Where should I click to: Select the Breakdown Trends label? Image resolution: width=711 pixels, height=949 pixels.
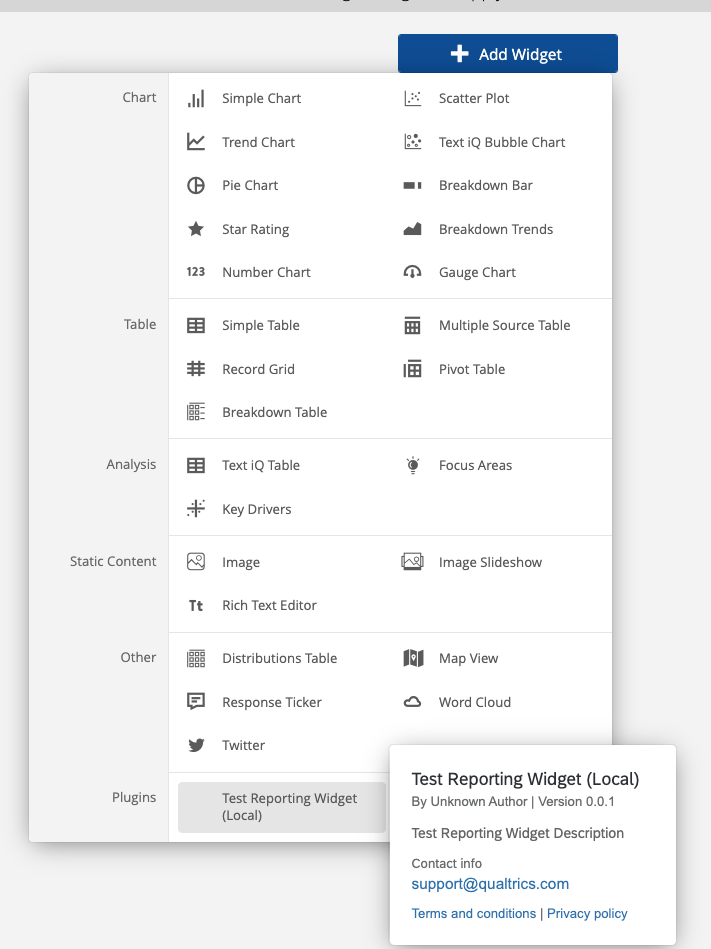pos(496,229)
